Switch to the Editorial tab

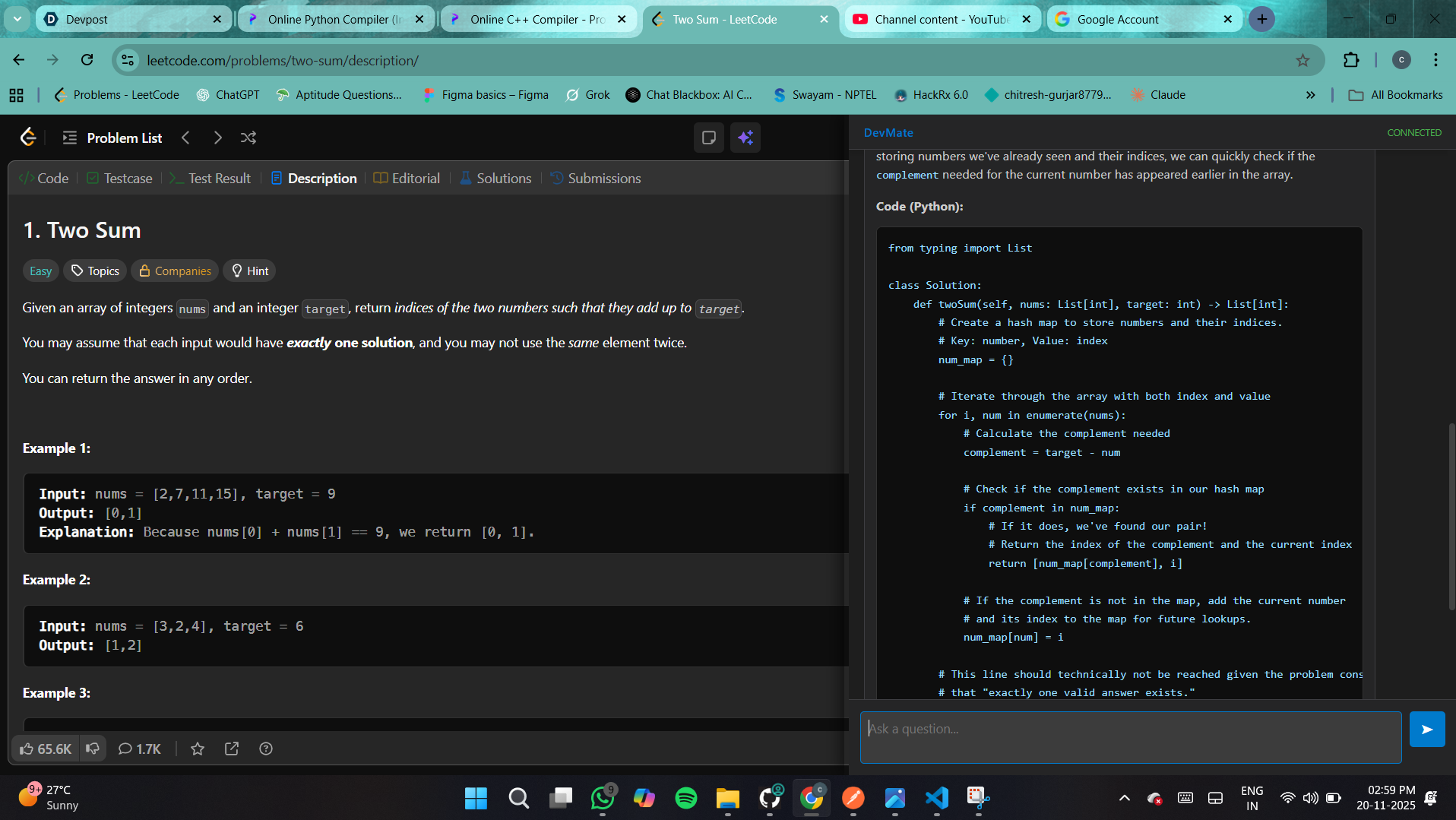(407, 179)
